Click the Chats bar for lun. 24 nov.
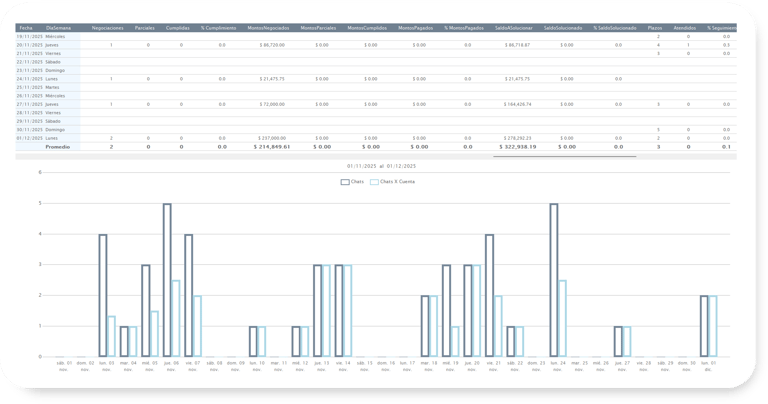Screen dimensions: 768x404 click(x=554, y=280)
